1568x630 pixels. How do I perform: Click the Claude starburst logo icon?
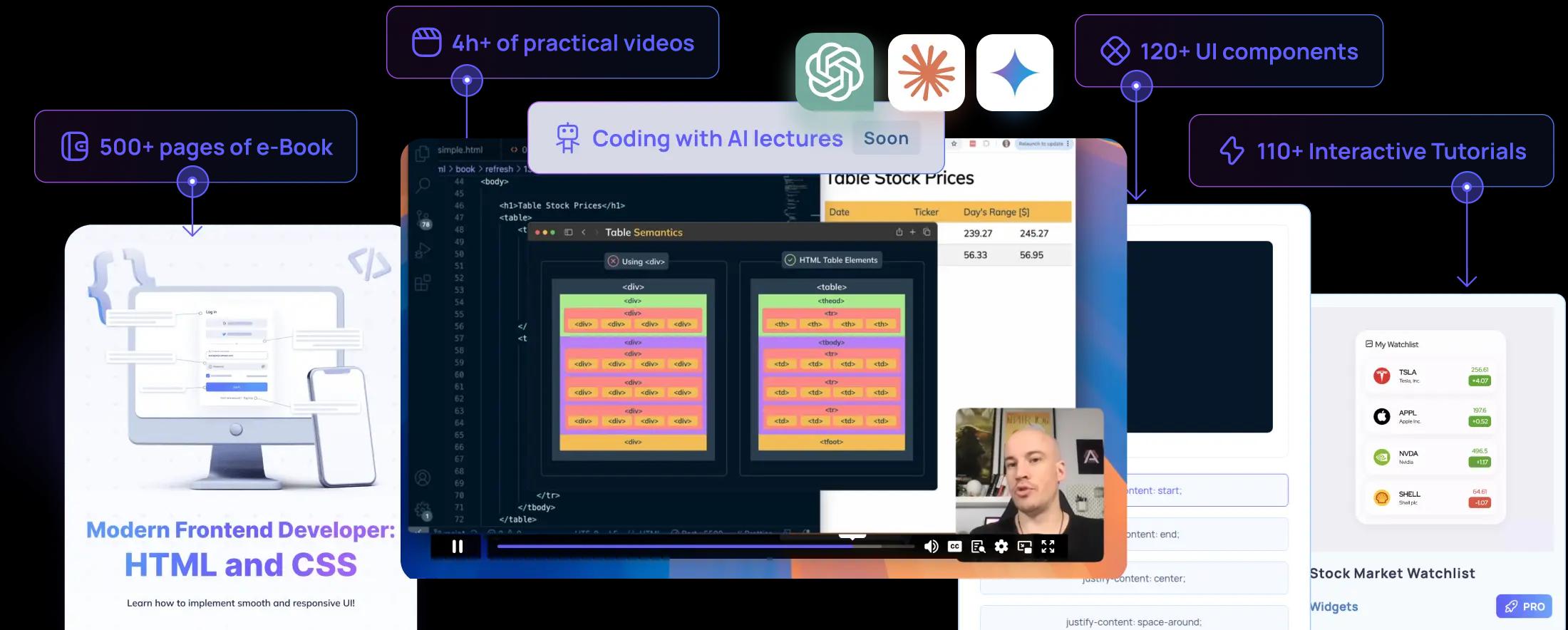point(927,73)
